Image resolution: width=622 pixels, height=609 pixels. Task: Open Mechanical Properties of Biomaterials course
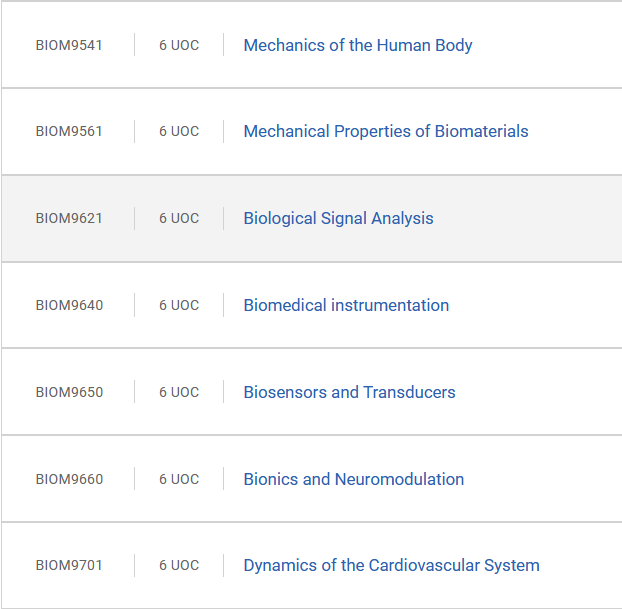[386, 131]
